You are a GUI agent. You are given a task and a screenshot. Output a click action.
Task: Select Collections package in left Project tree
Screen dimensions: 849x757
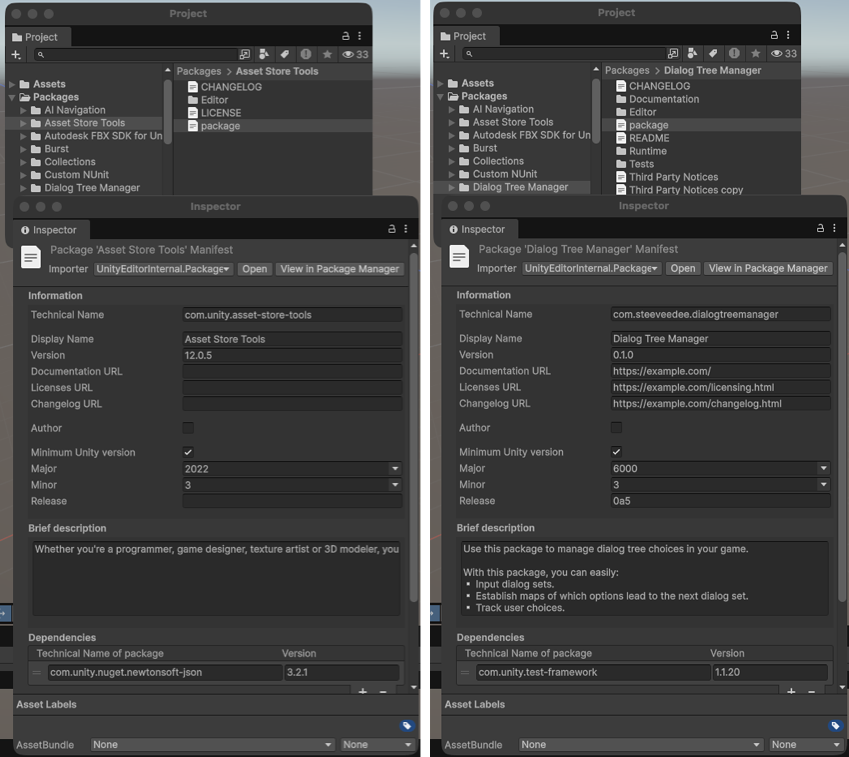pyautogui.click(x=70, y=162)
